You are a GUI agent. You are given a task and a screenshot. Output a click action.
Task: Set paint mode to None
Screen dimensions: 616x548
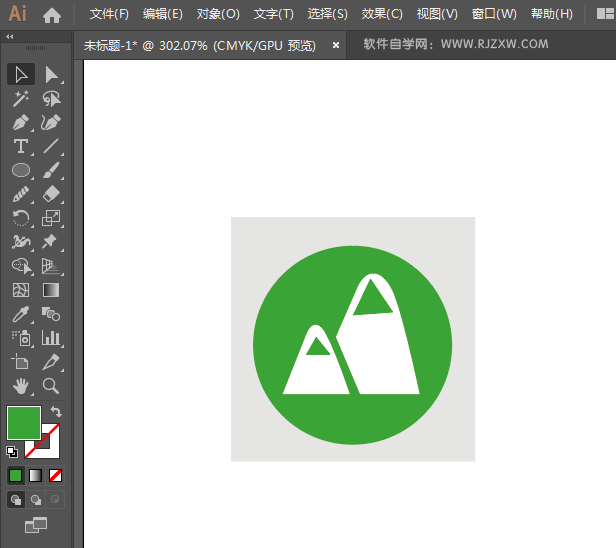tap(56, 475)
